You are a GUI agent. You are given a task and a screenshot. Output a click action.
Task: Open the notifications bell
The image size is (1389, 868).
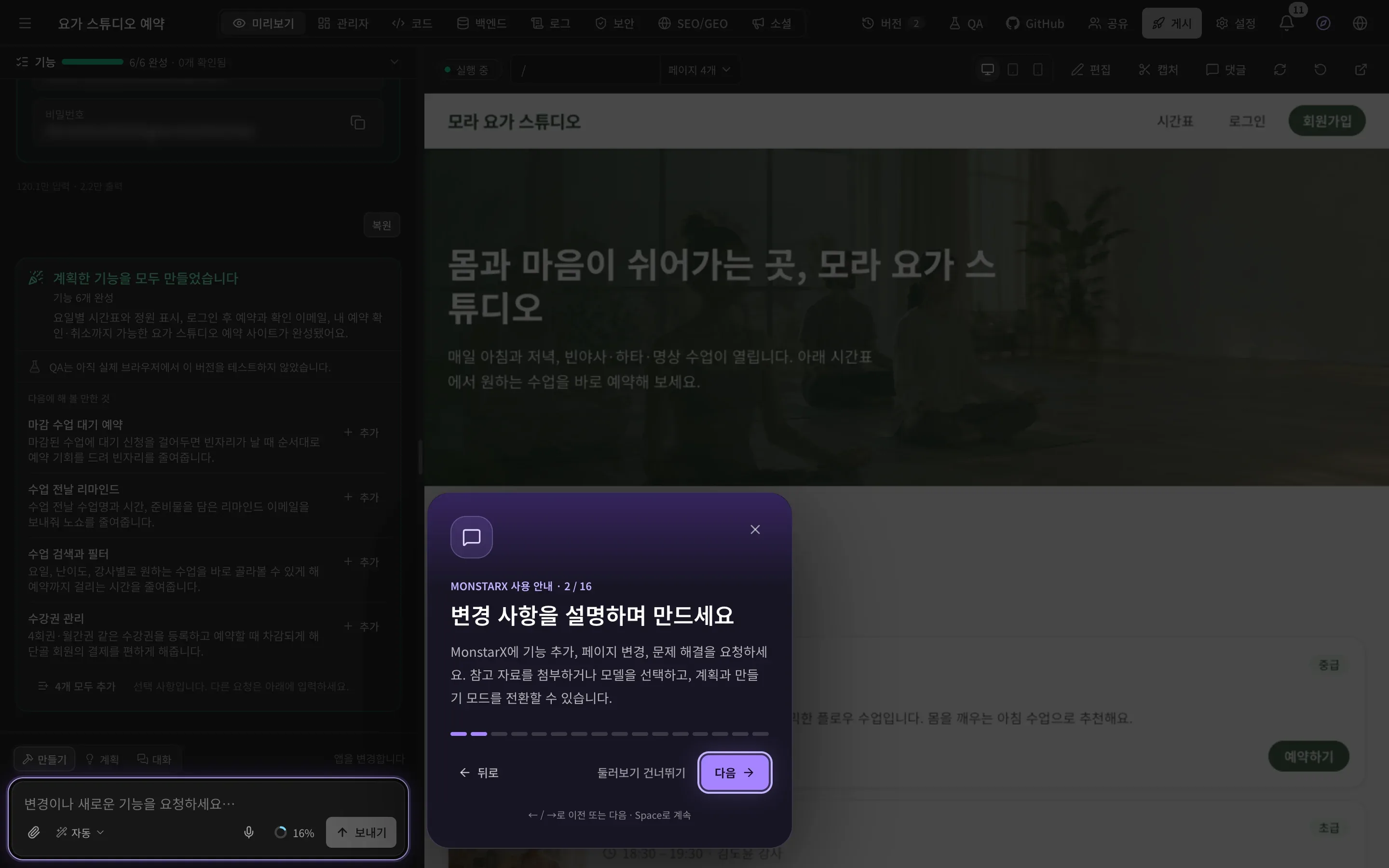coord(1287,23)
